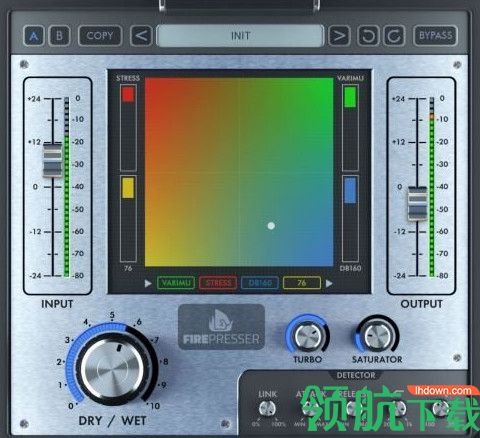The width and height of the screenshot is (480, 438).
Task: Click the COPY button
Action: 100,35
